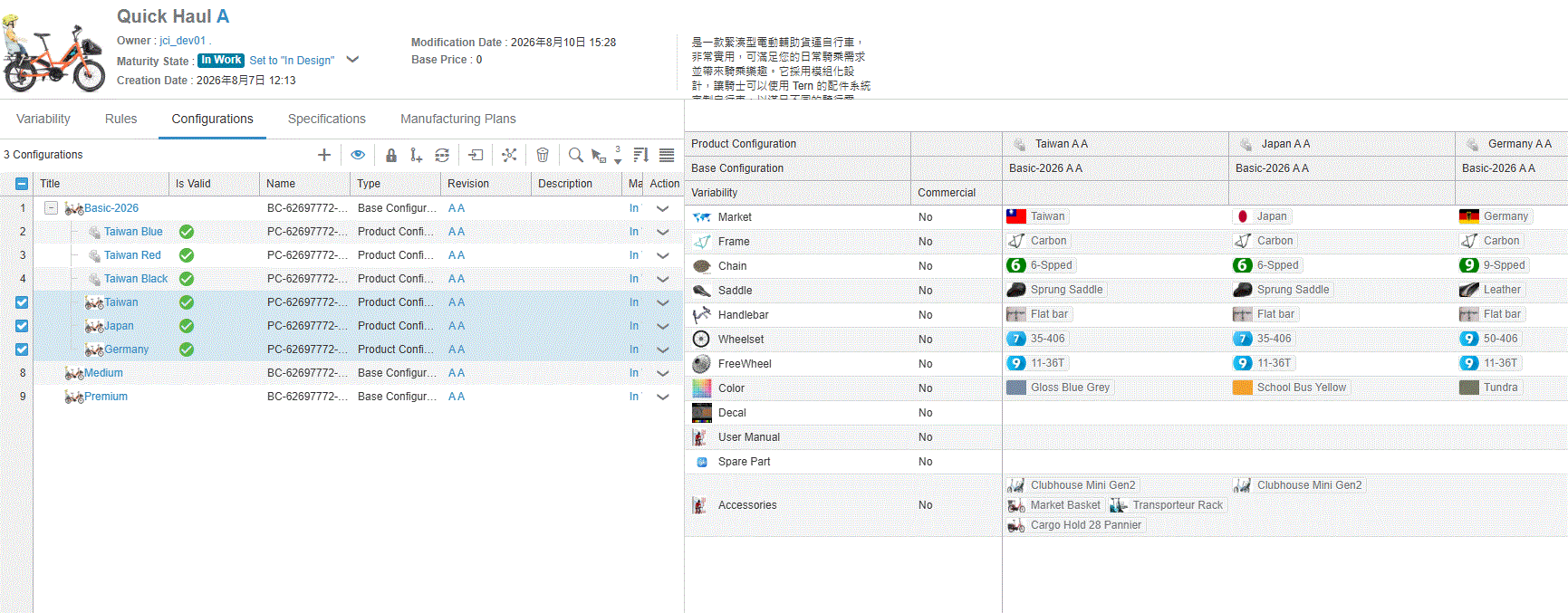Toggle the eye visibility icon in the toolbar
Screen dimensions: 1568x613
358,155
